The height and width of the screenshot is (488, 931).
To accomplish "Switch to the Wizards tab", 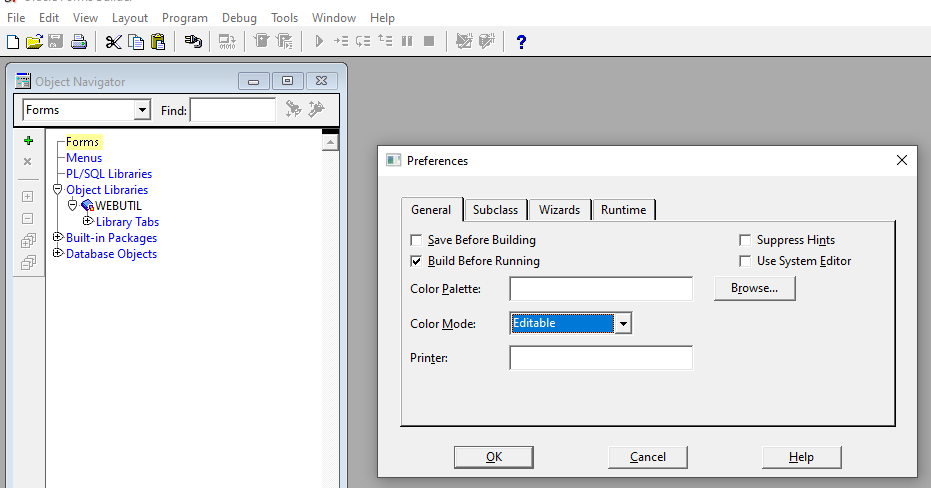I will 559,210.
